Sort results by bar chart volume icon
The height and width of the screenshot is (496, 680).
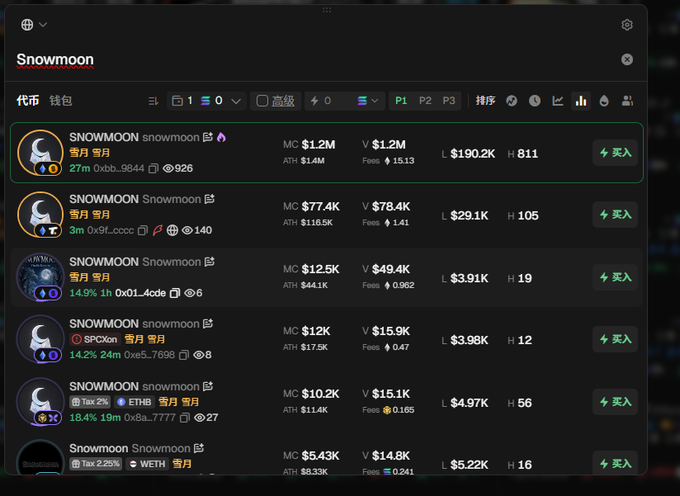581,101
